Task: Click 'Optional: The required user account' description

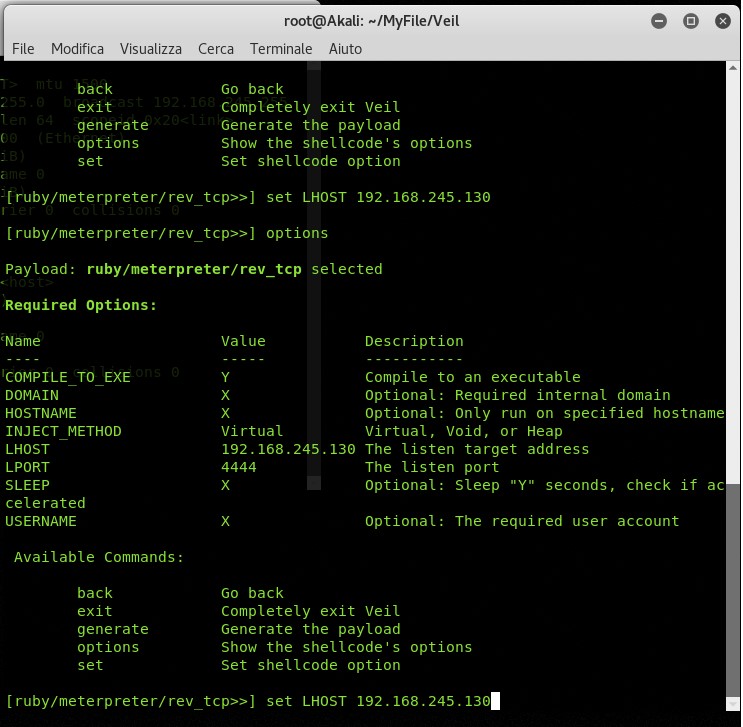Action: (522, 521)
